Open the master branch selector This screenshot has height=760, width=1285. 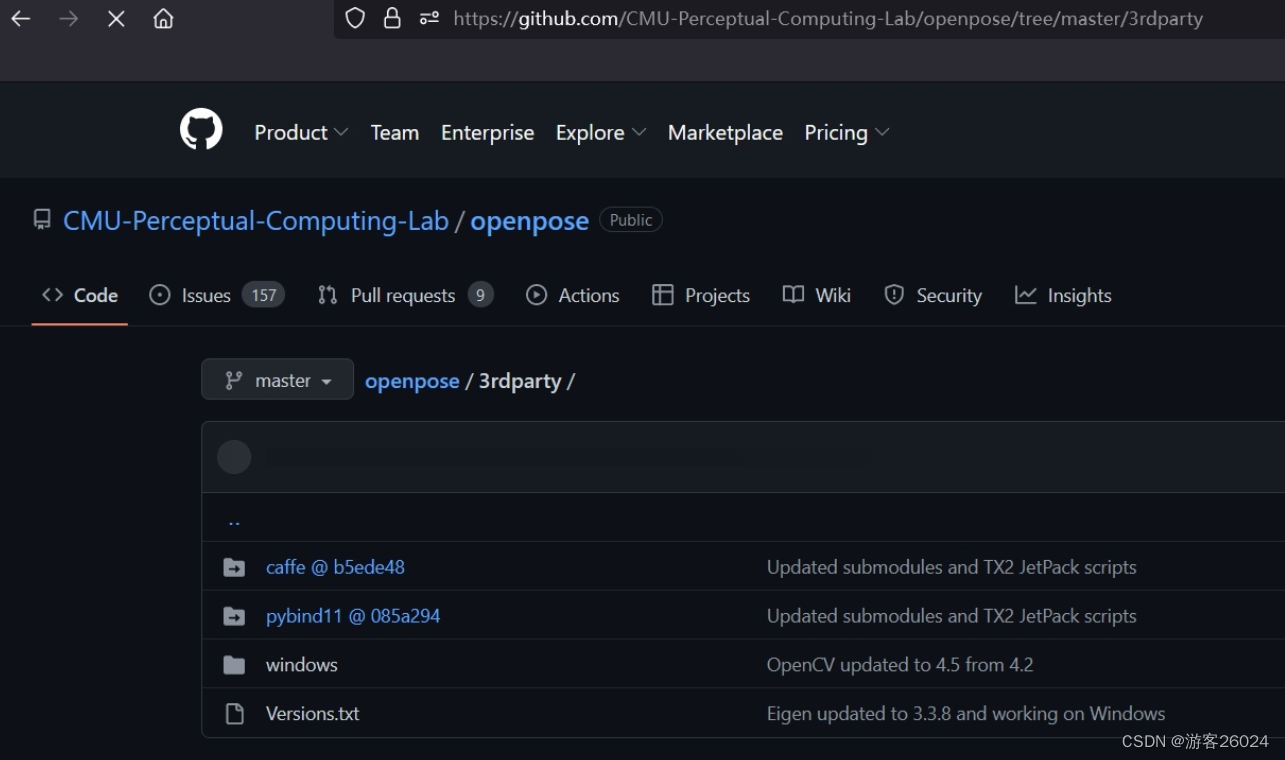(277, 380)
